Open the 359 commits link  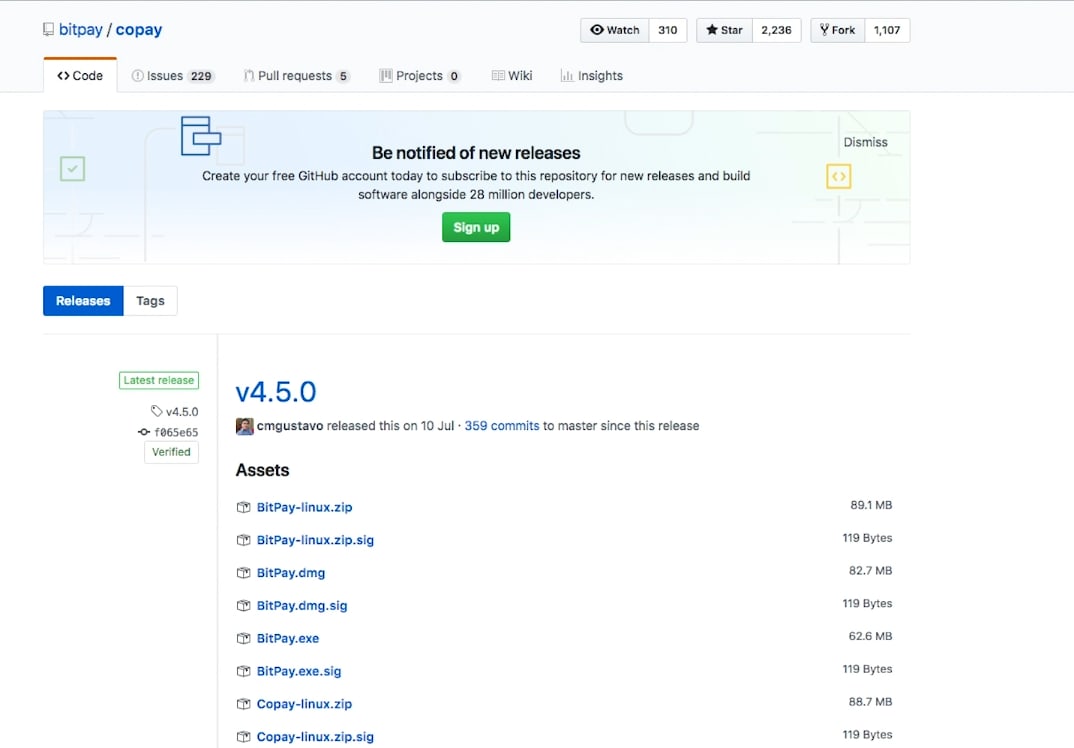[x=502, y=426]
